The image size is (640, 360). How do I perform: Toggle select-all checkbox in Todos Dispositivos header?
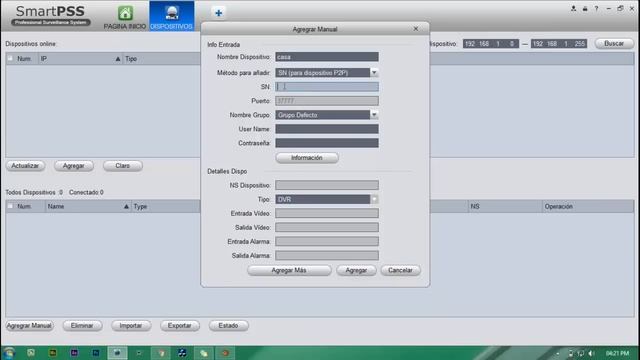10,207
